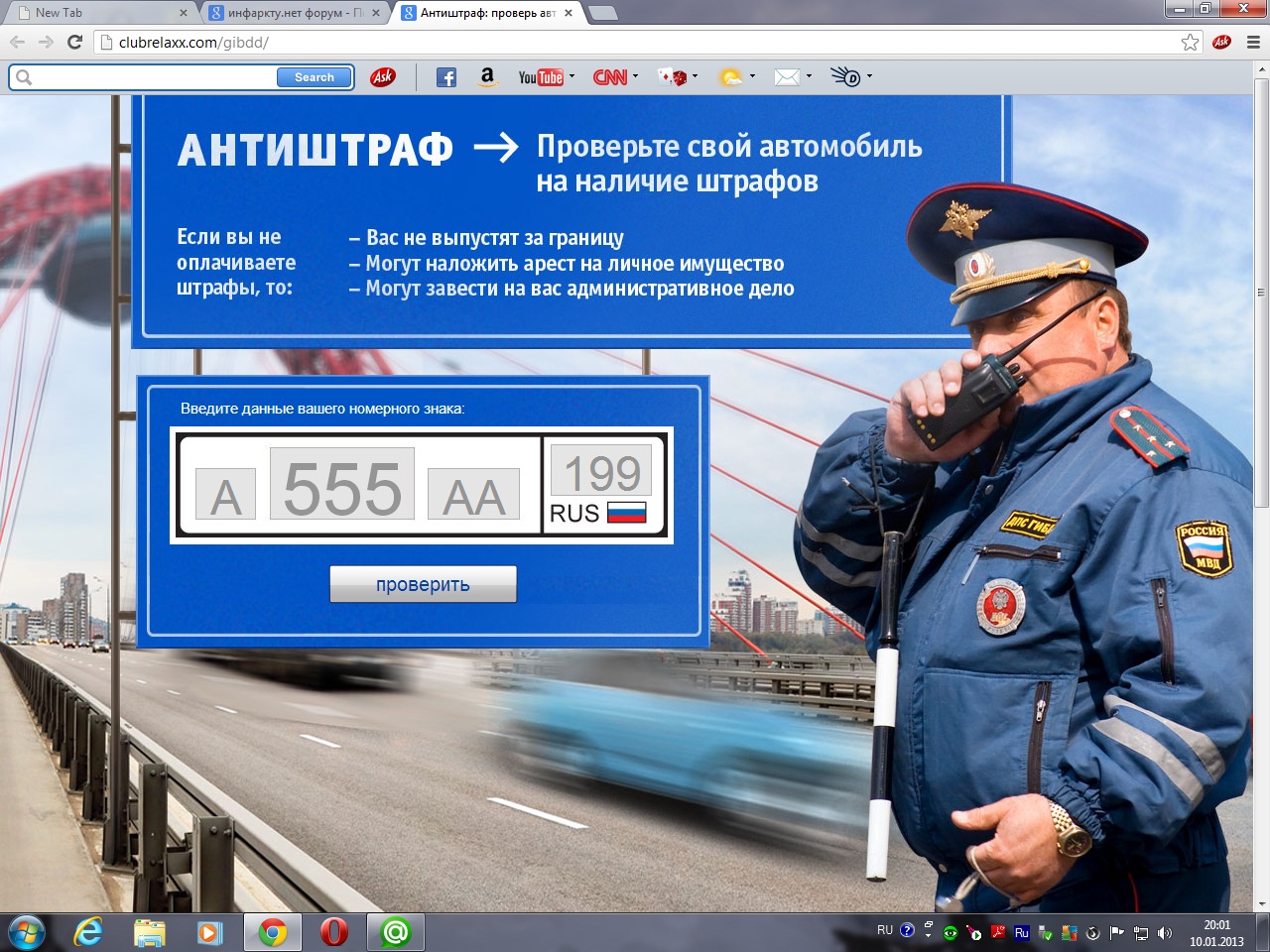Switch to the New Tab tab
The height and width of the screenshot is (952, 1270).
coord(99,13)
